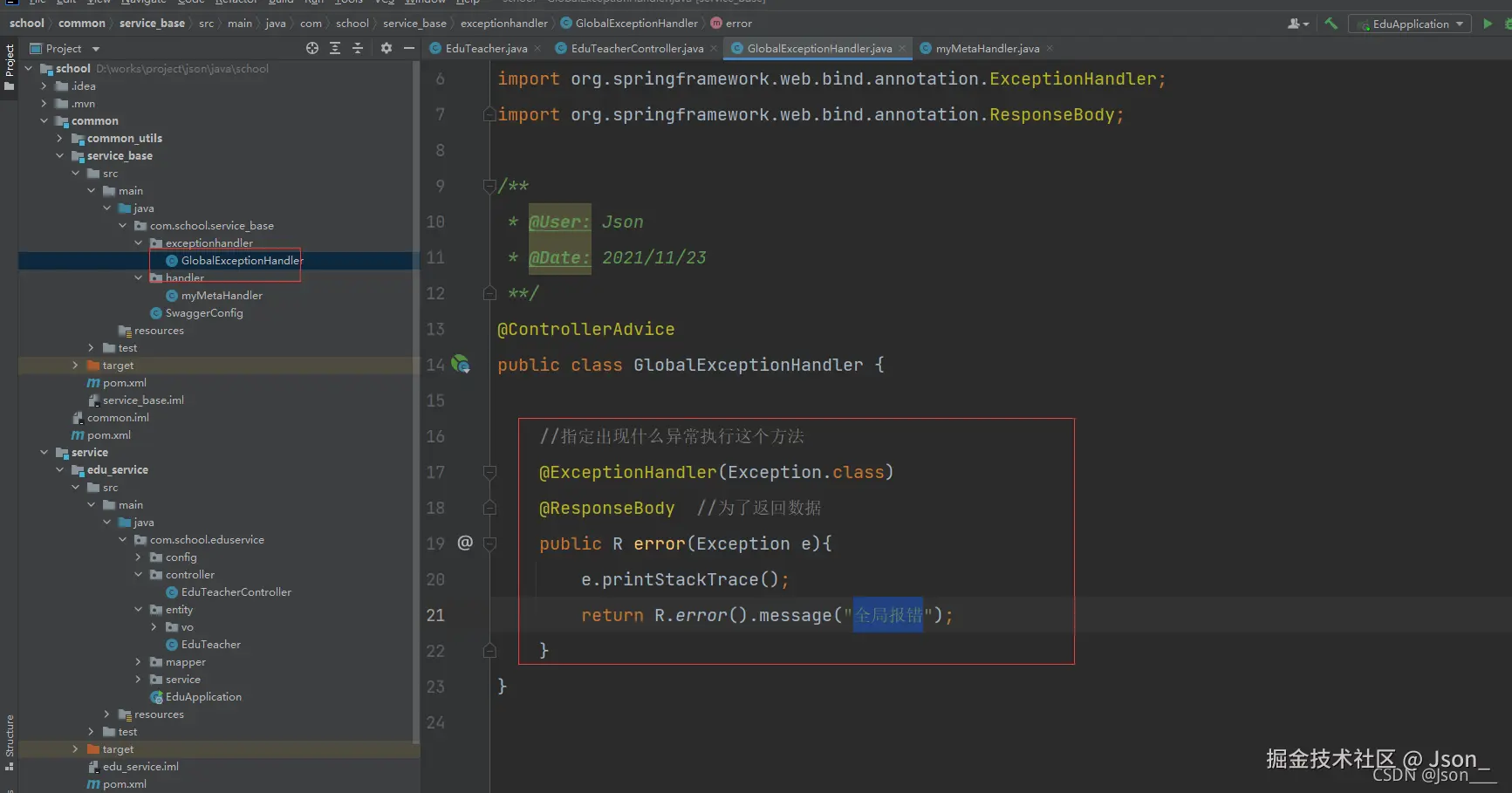The image size is (1512, 793).
Task: Click 'e.printStackTrace();' on line 20
Action: coord(685,579)
